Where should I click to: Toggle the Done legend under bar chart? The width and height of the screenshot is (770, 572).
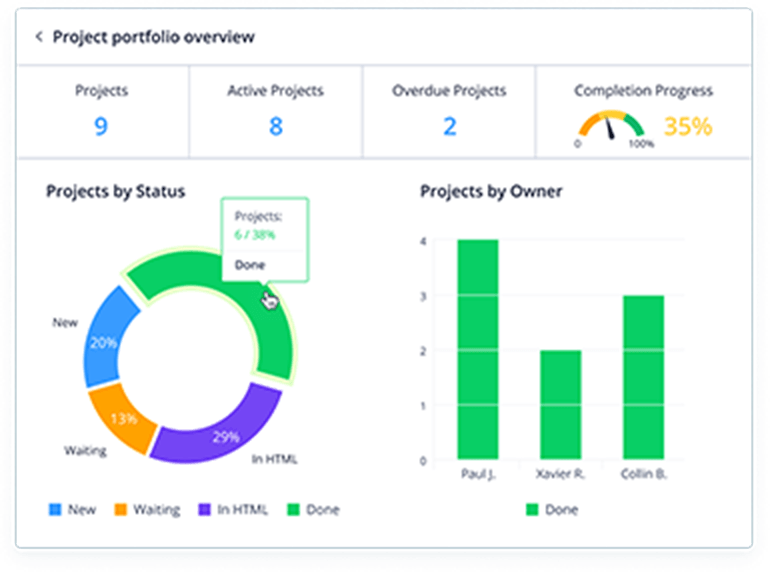click(x=531, y=510)
